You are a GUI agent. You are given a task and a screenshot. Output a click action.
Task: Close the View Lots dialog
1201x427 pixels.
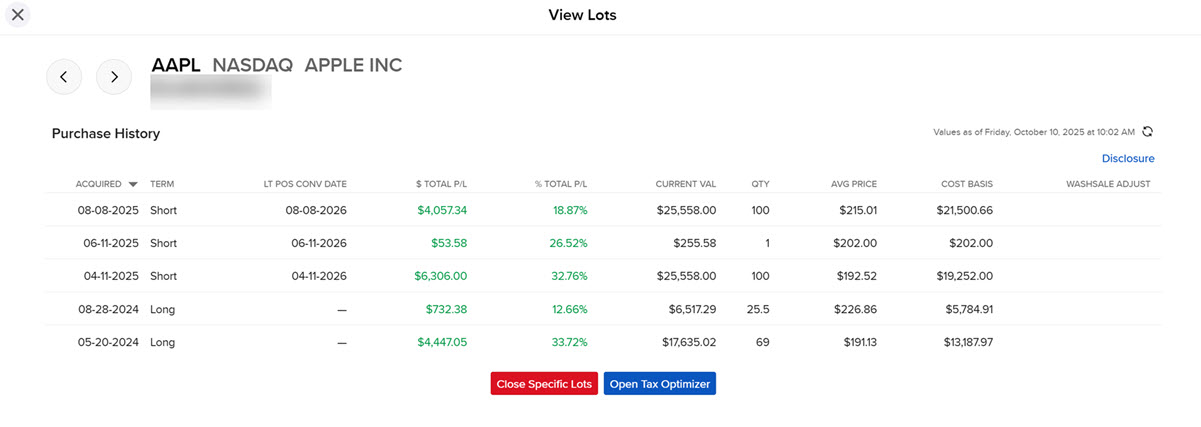[17, 15]
